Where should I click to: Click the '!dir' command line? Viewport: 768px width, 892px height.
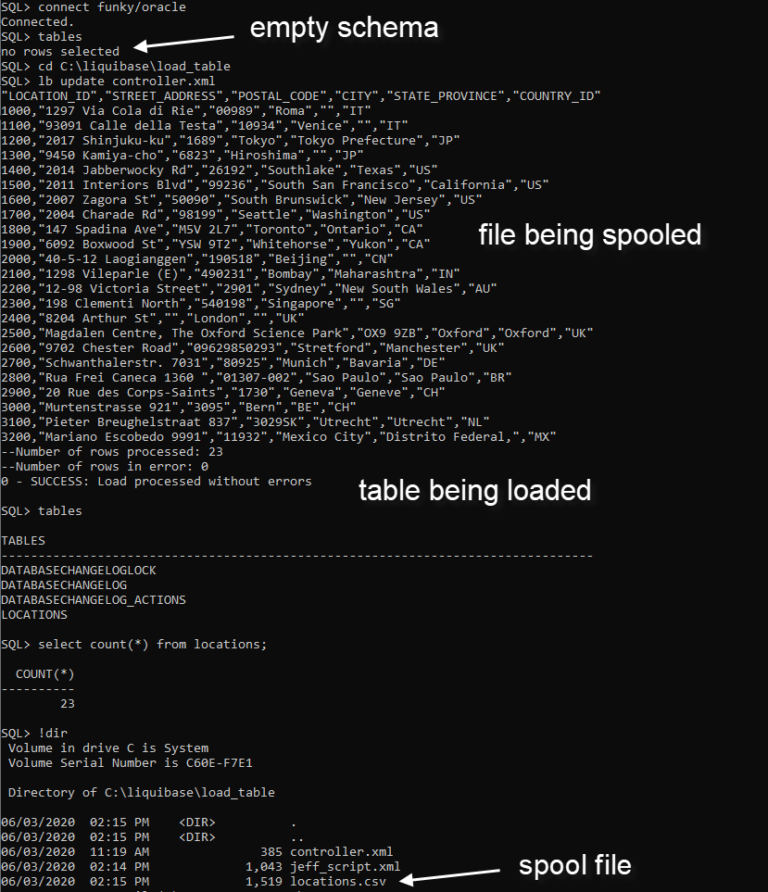click(x=53, y=733)
